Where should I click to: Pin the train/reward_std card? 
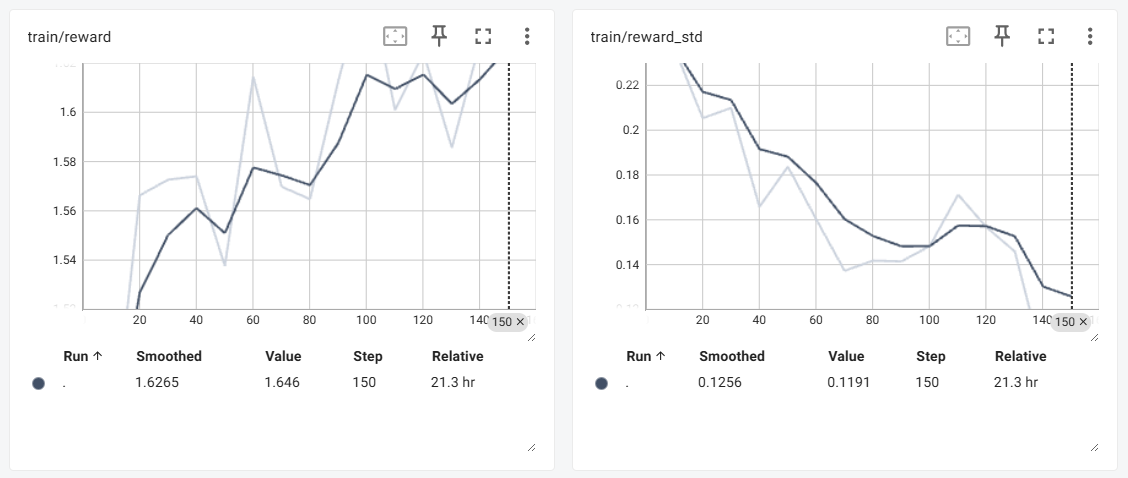pos(1002,37)
